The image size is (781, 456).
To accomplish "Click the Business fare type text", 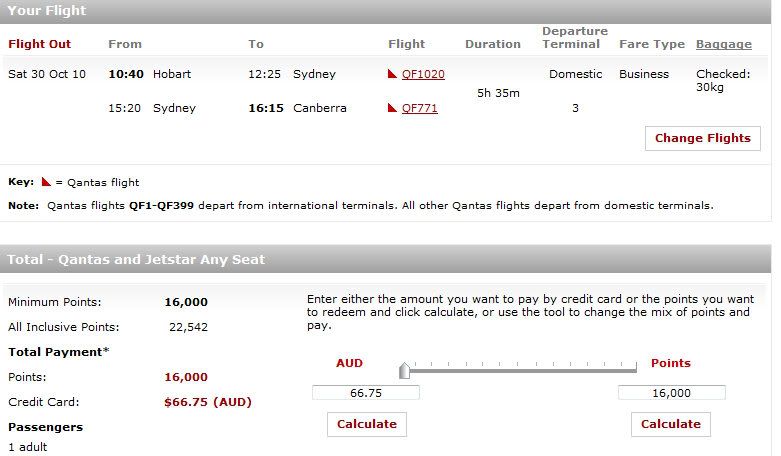I will (644, 74).
